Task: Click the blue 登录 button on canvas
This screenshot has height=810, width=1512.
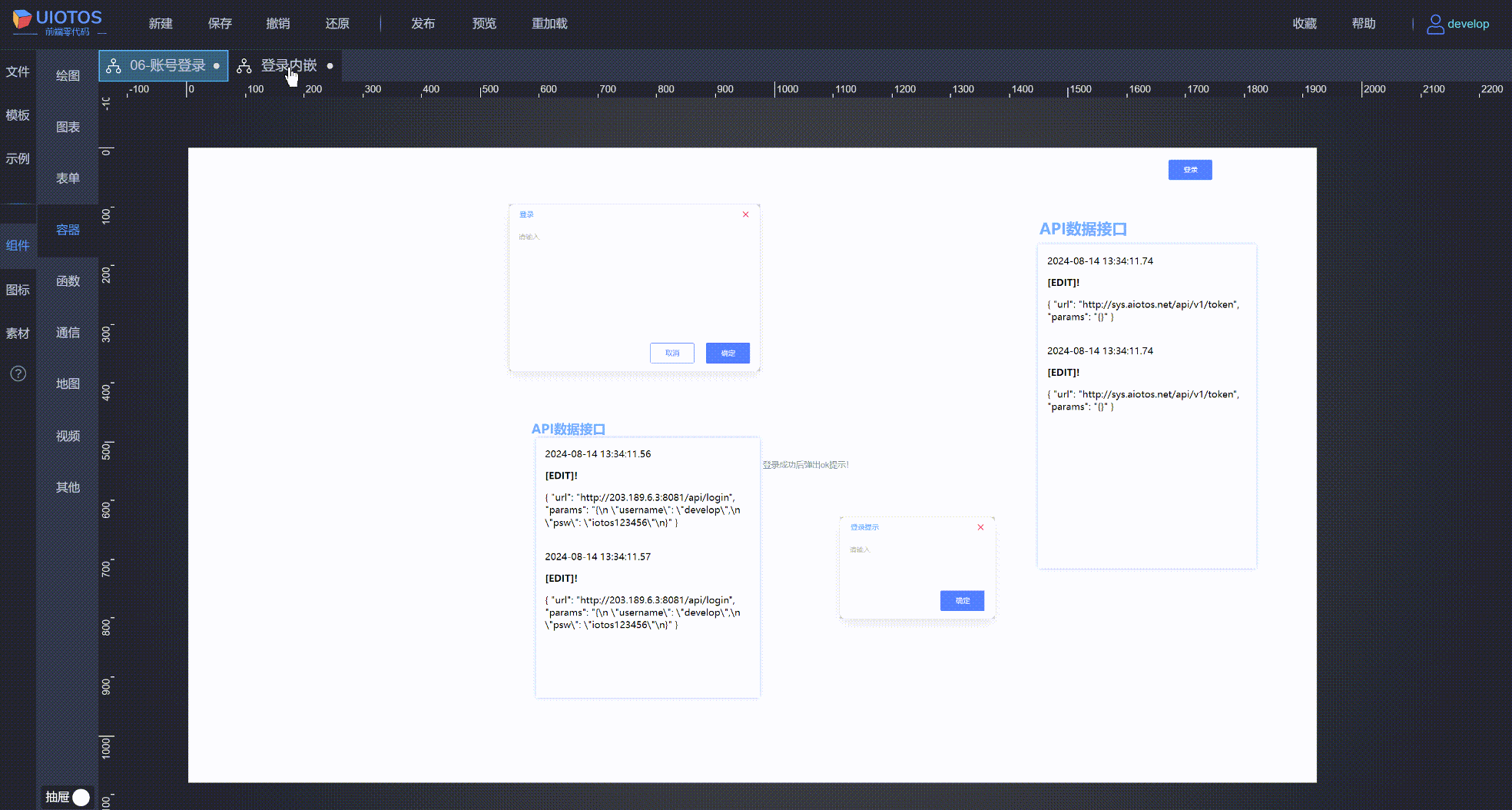Action: click(1190, 170)
